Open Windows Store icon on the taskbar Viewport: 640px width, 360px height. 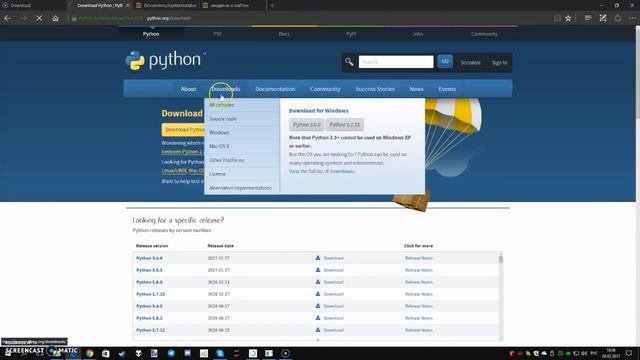tap(106, 353)
